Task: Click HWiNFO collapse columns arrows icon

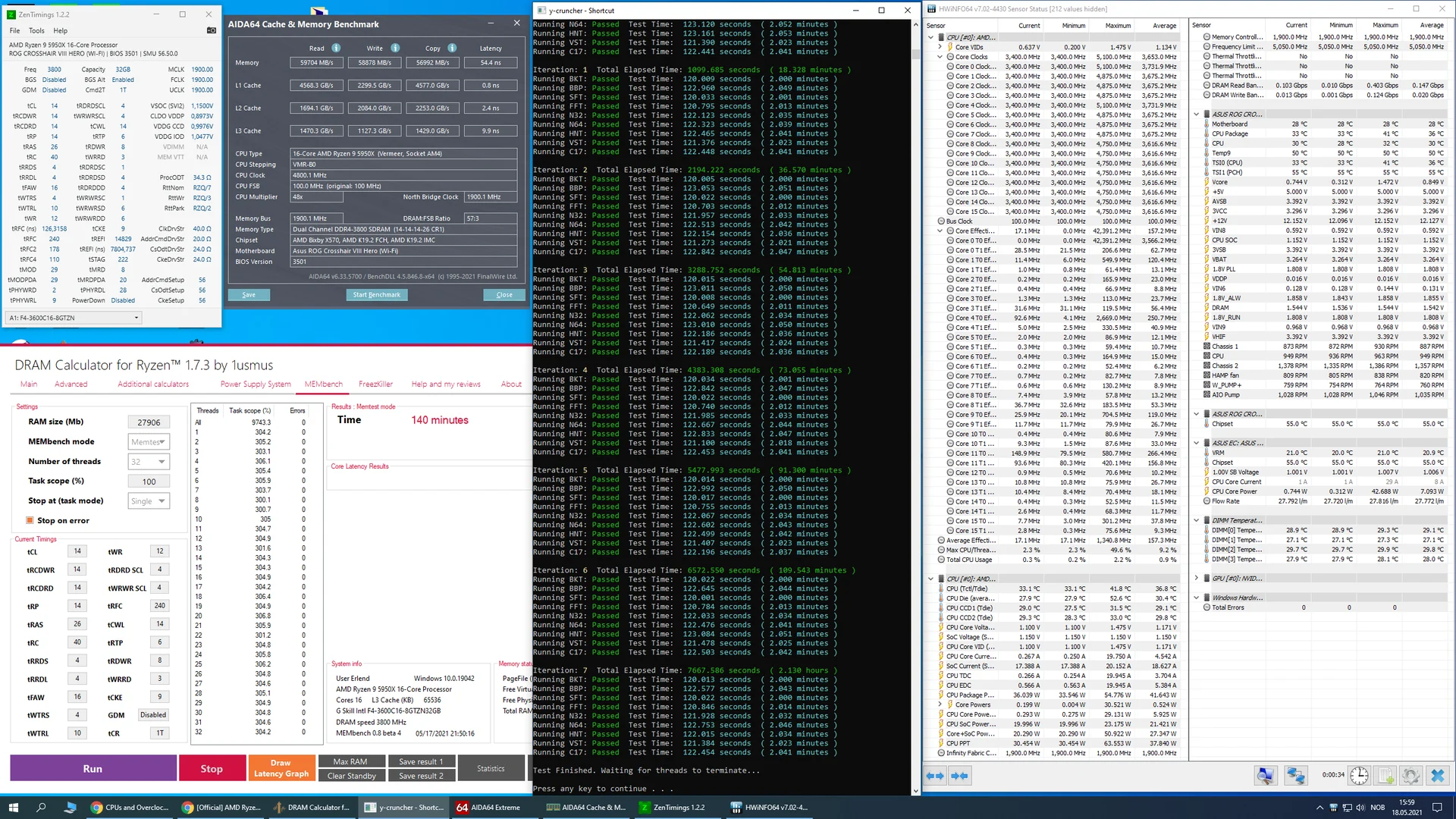Action: pyautogui.click(x=959, y=776)
